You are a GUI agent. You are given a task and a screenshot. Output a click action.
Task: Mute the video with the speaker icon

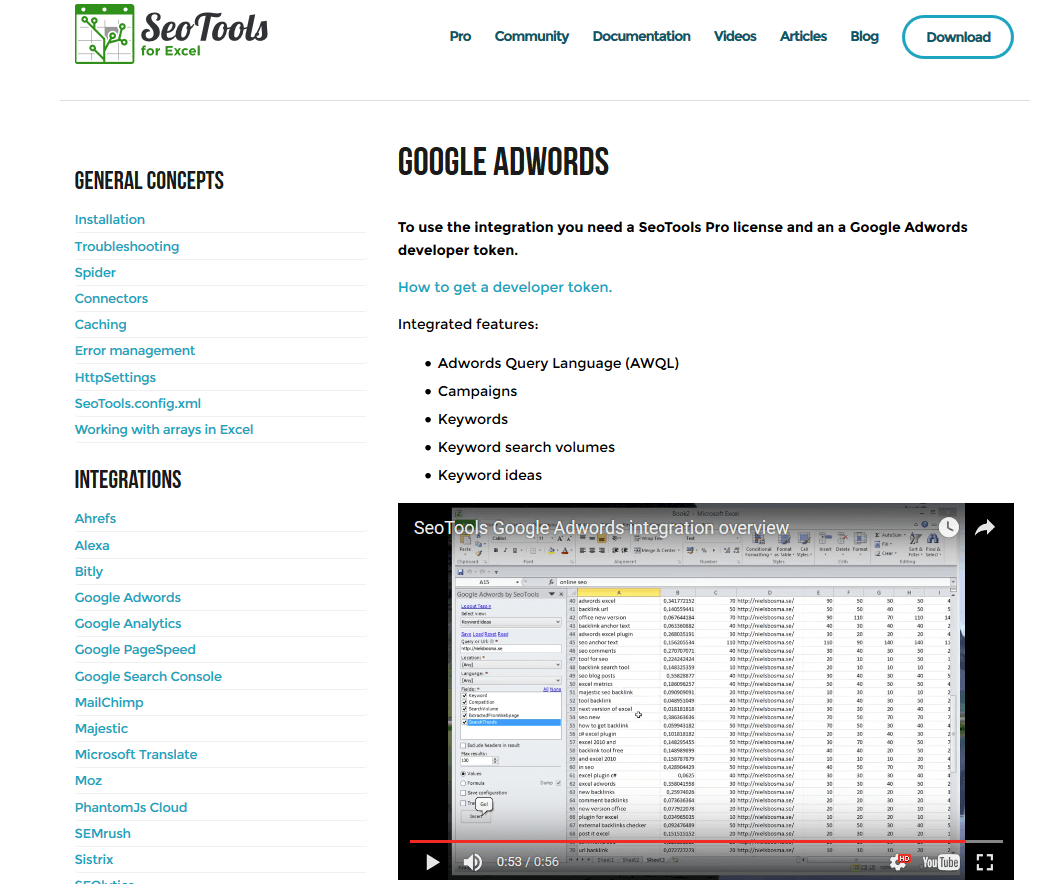[473, 862]
